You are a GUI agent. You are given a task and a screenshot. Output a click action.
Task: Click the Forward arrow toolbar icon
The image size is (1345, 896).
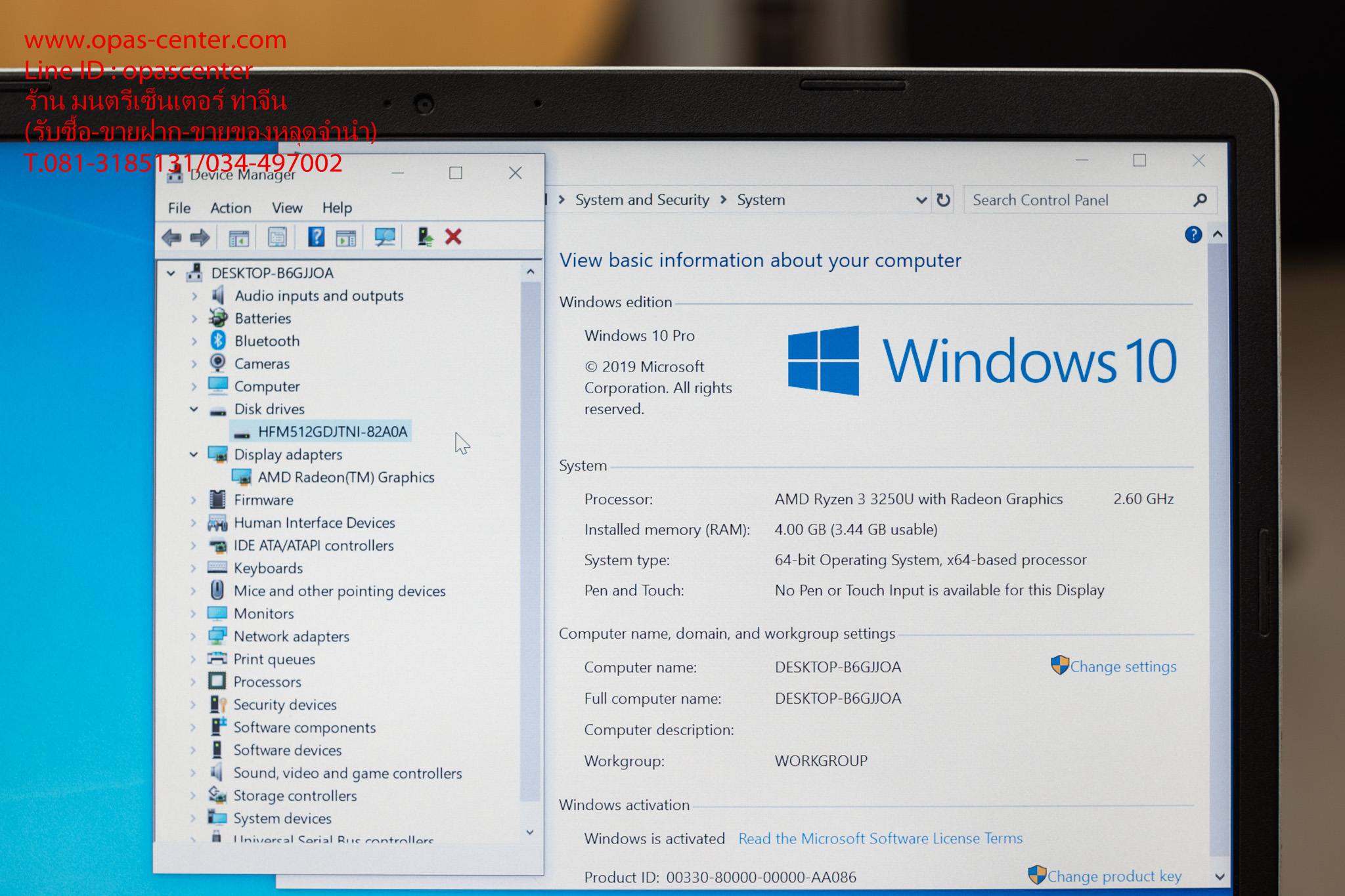point(200,237)
